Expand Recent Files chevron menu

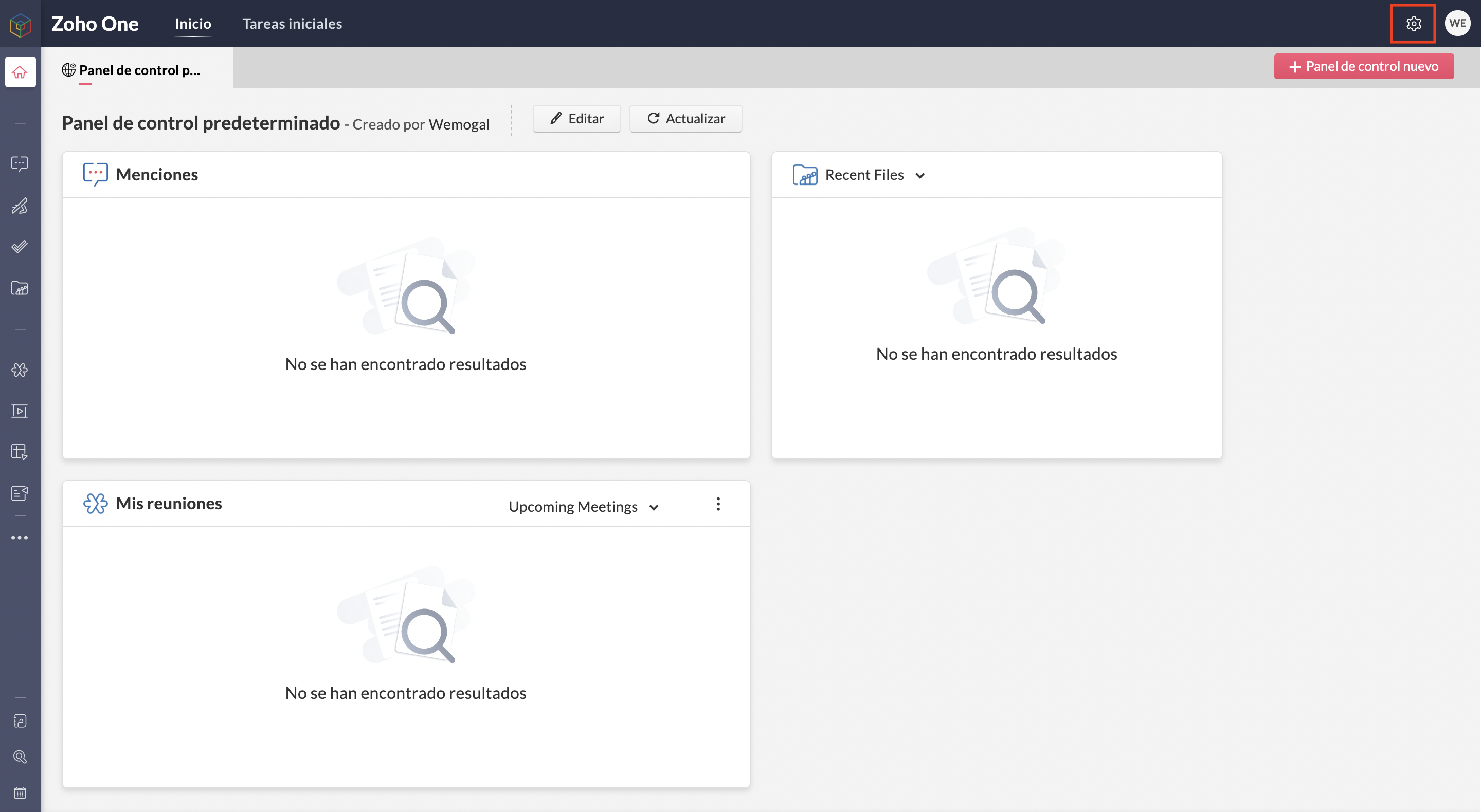click(920, 175)
